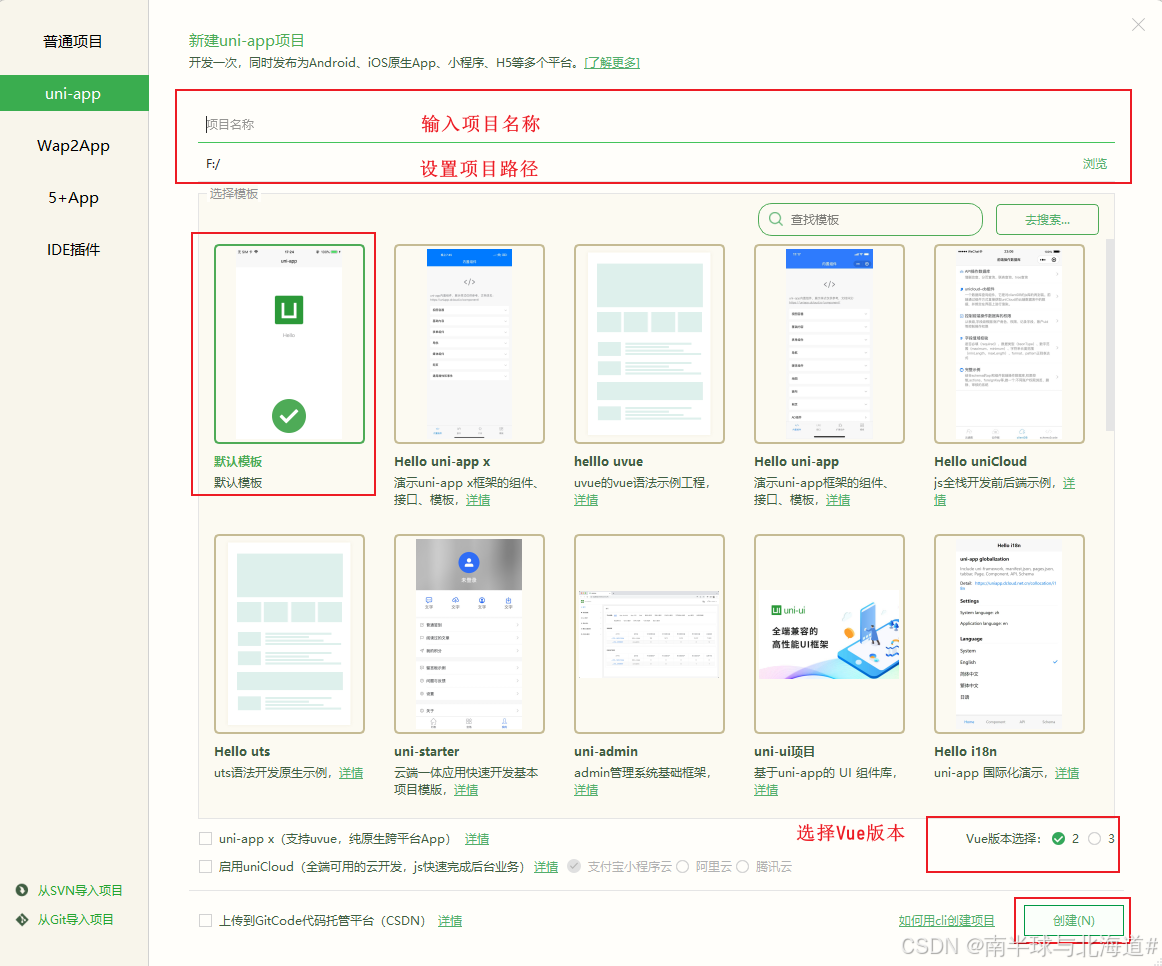Click the template list scrollbar
This screenshot has width=1162, height=966.
[x=1109, y=334]
